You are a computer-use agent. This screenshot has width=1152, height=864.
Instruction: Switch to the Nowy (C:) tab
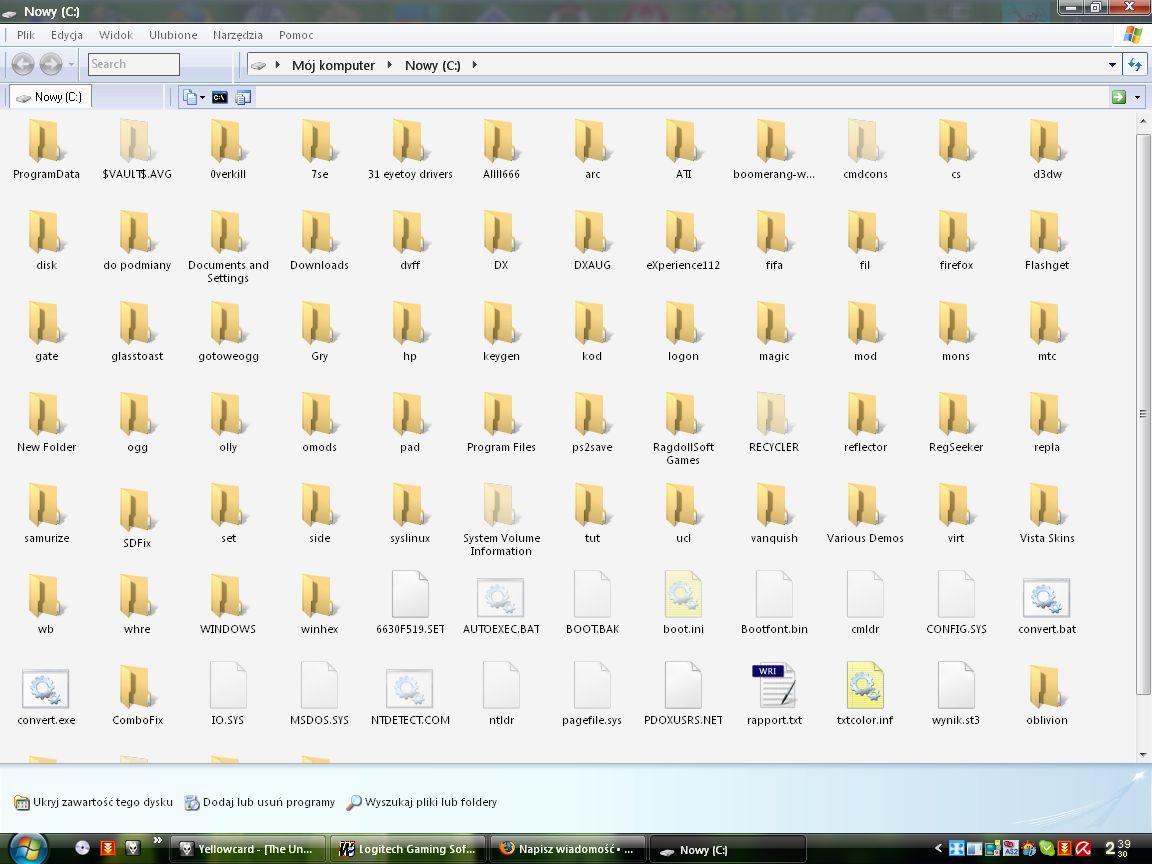tap(50, 97)
